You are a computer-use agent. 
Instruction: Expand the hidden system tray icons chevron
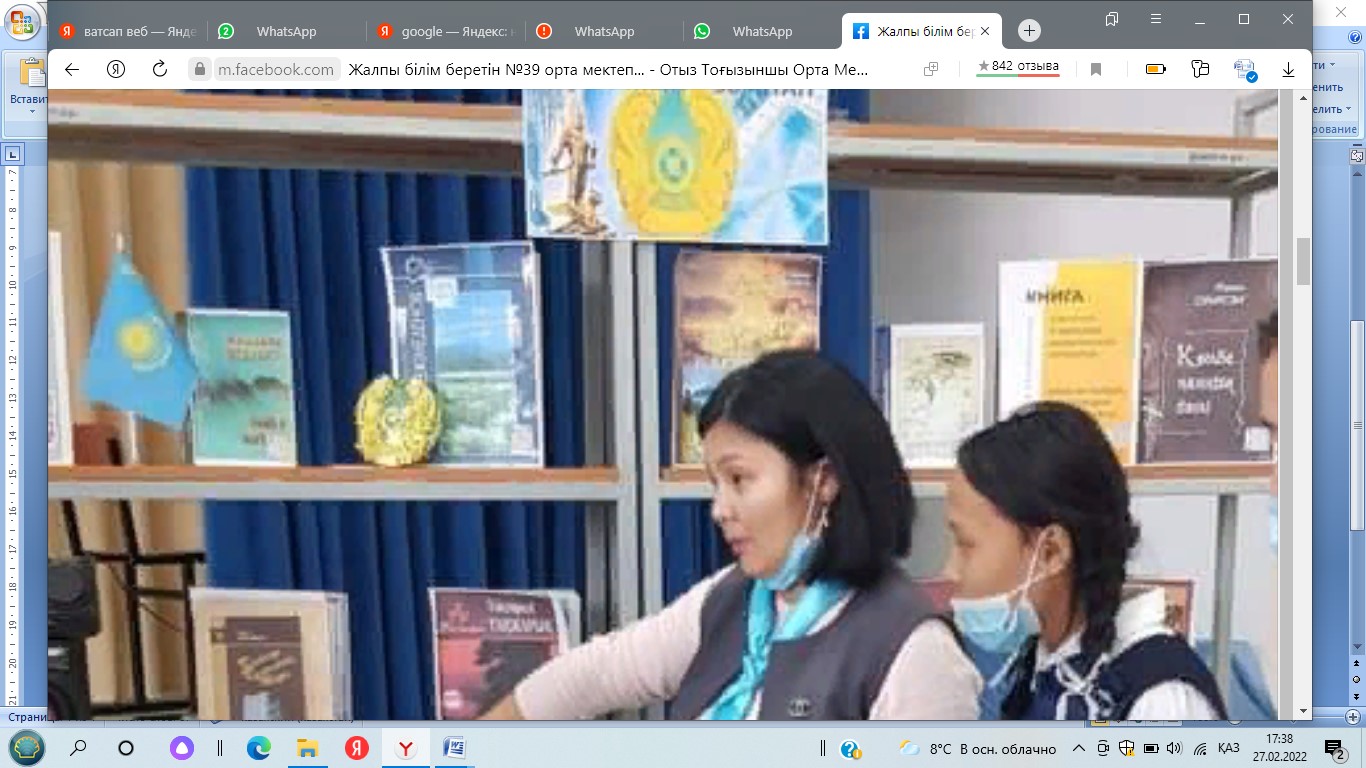(x=1079, y=748)
